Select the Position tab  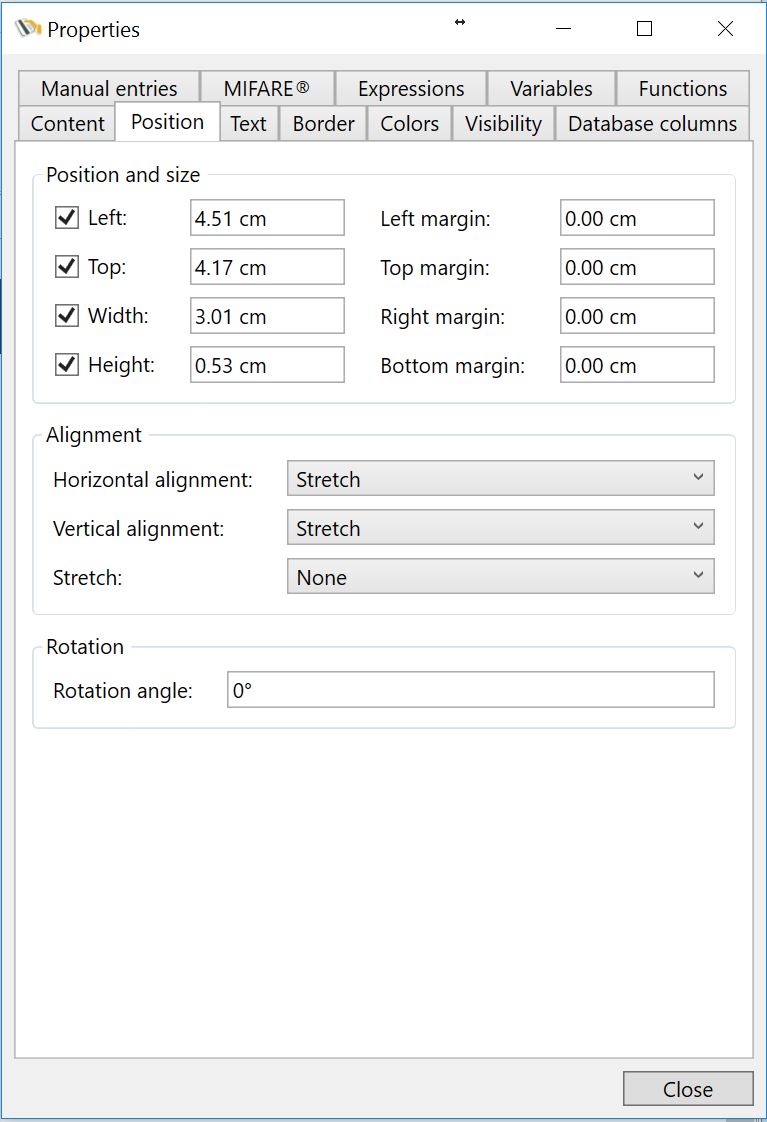[167, 122]
